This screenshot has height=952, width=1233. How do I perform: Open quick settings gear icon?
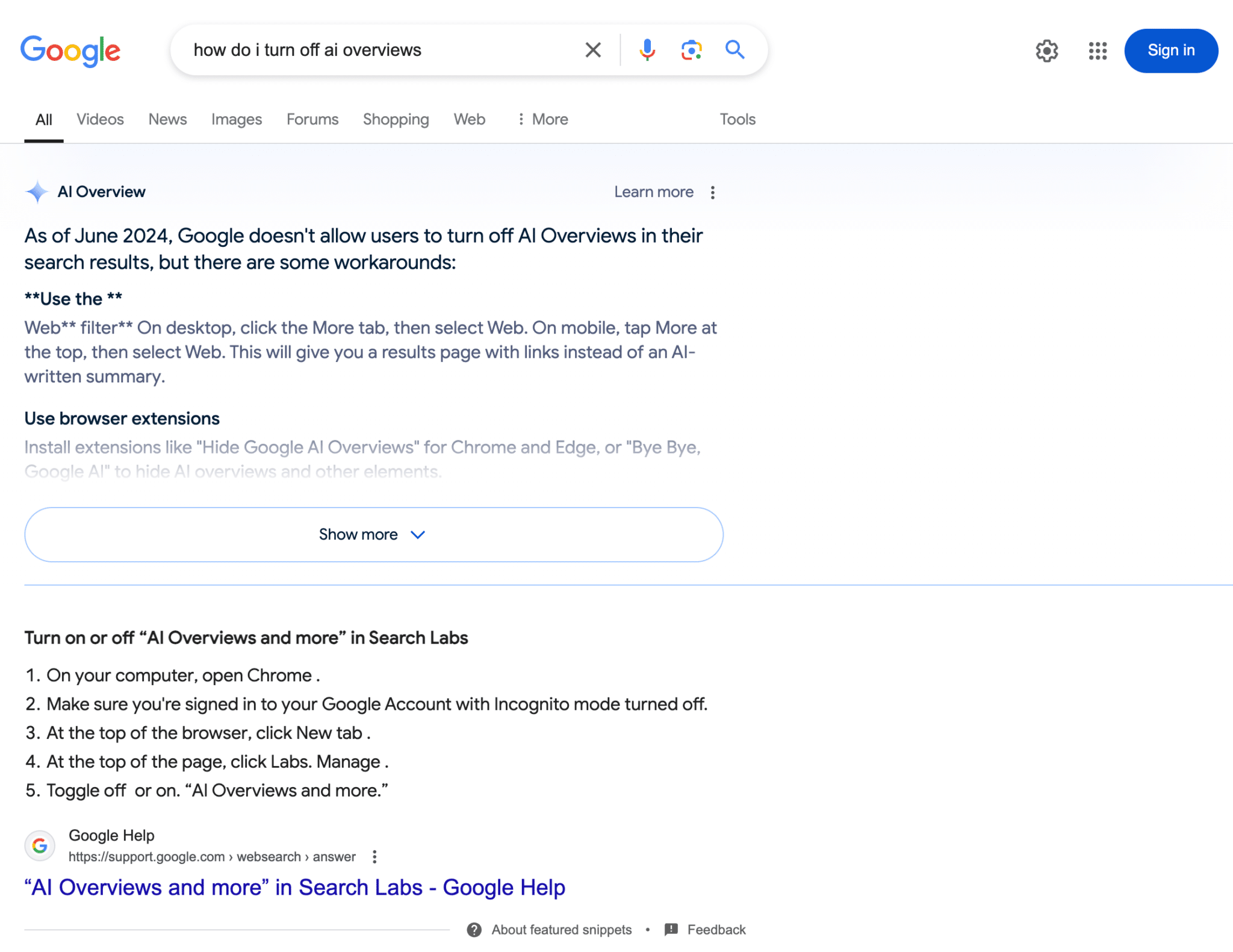pyautogui.click(x=1047, y=51)
